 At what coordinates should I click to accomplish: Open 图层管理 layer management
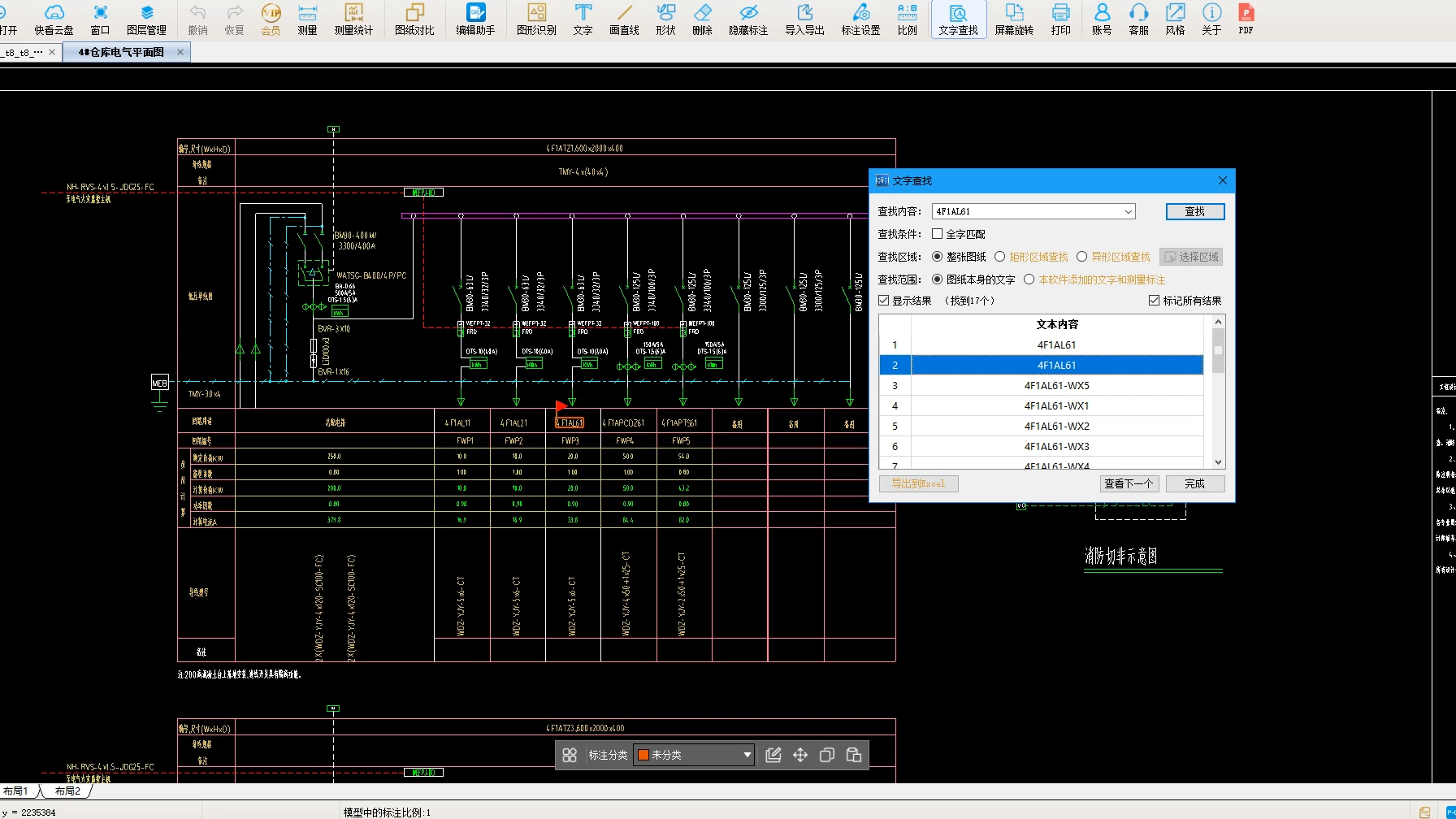tap(146, 19)
